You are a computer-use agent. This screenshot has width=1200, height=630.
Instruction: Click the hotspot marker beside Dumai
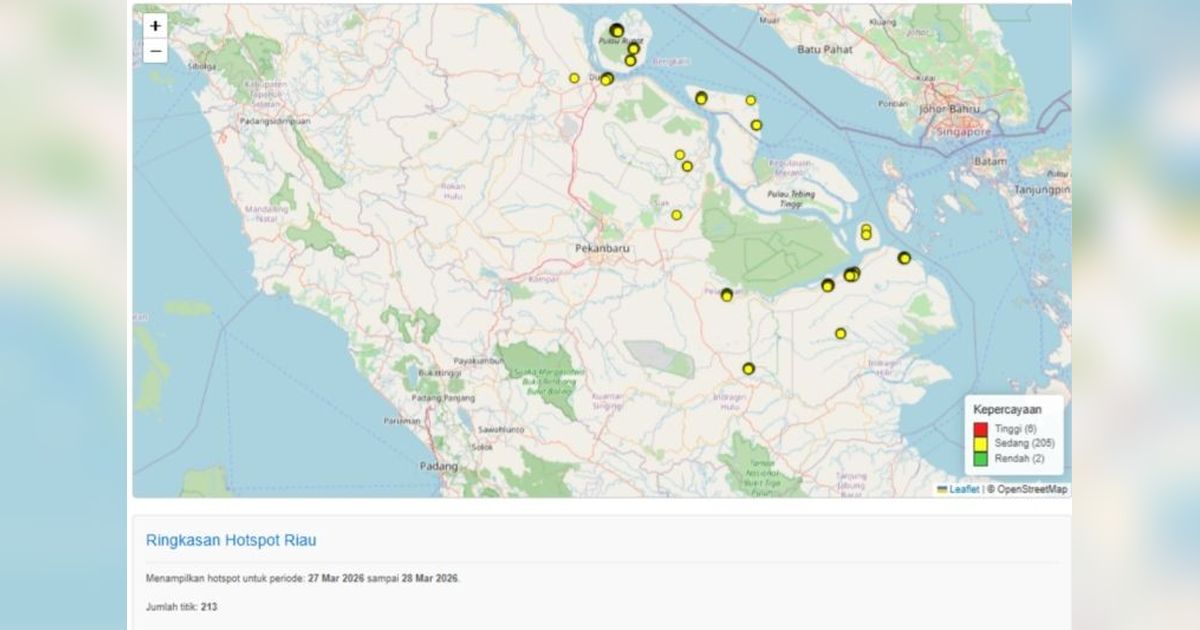606,79
